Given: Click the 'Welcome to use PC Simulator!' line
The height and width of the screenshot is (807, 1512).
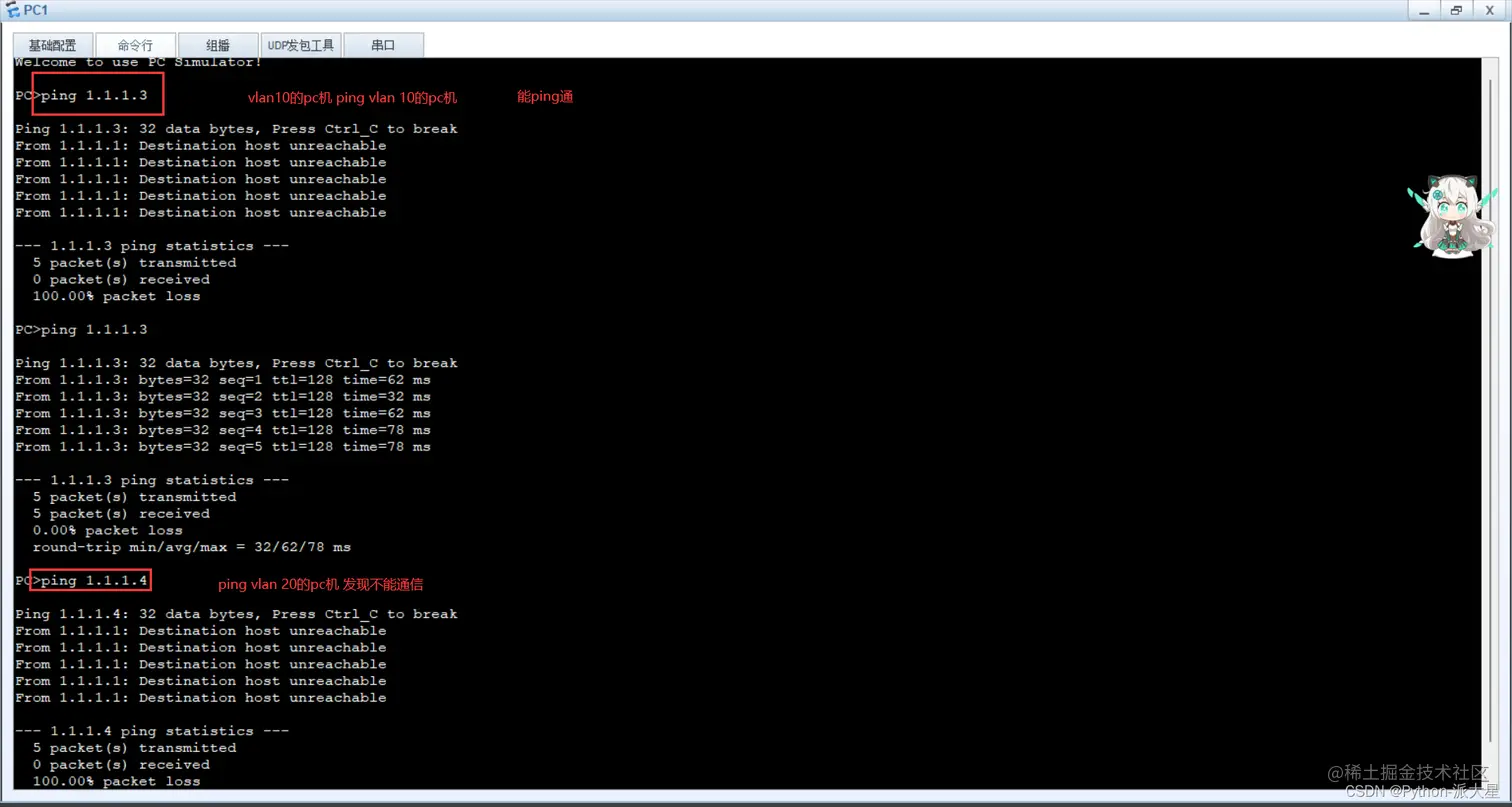Looking at the screenshot, I should 138,62.
